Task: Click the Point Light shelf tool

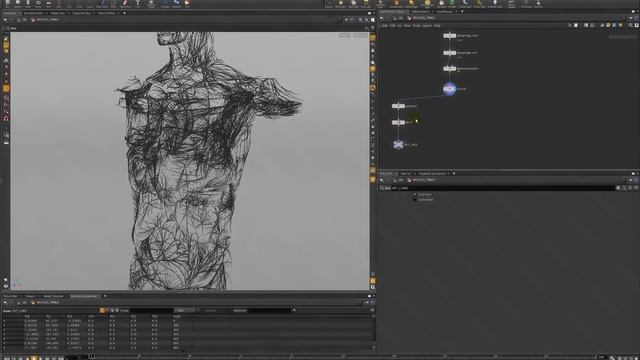Action: (x=341, y=3)
